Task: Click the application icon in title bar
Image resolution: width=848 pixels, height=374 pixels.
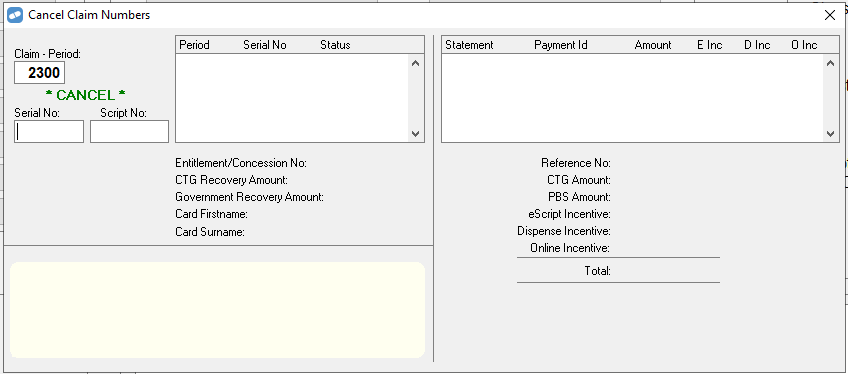Action: point(15,15)
